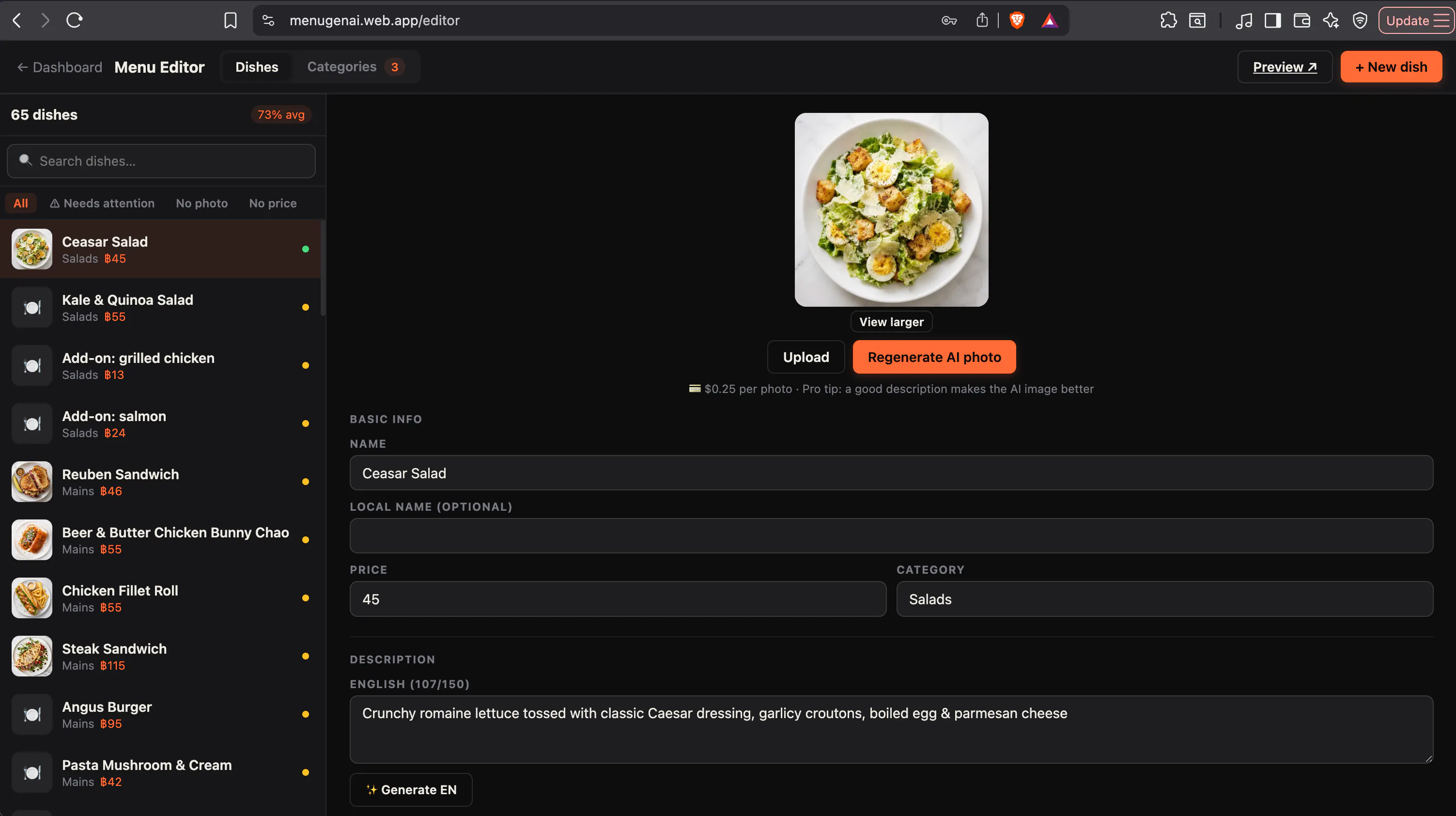This screenshot has height=816, width=1456.
Task: Open the Brave Shields lion icon
Action: pyautogui.click(x=1017, y=20)
